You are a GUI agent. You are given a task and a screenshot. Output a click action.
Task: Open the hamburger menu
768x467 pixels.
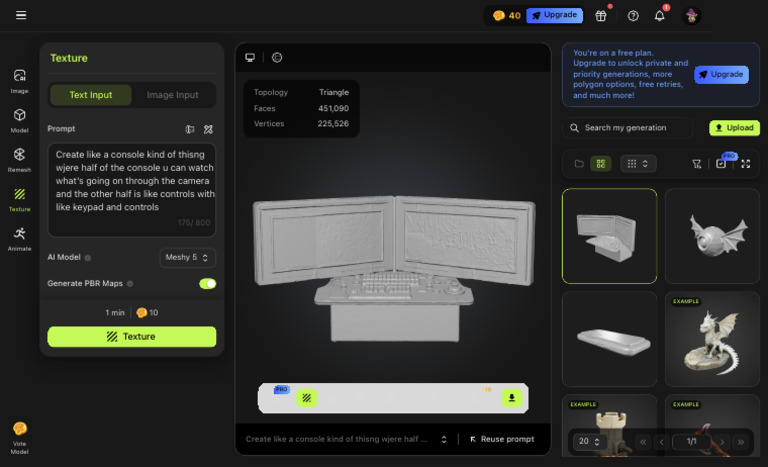point(21,15)
